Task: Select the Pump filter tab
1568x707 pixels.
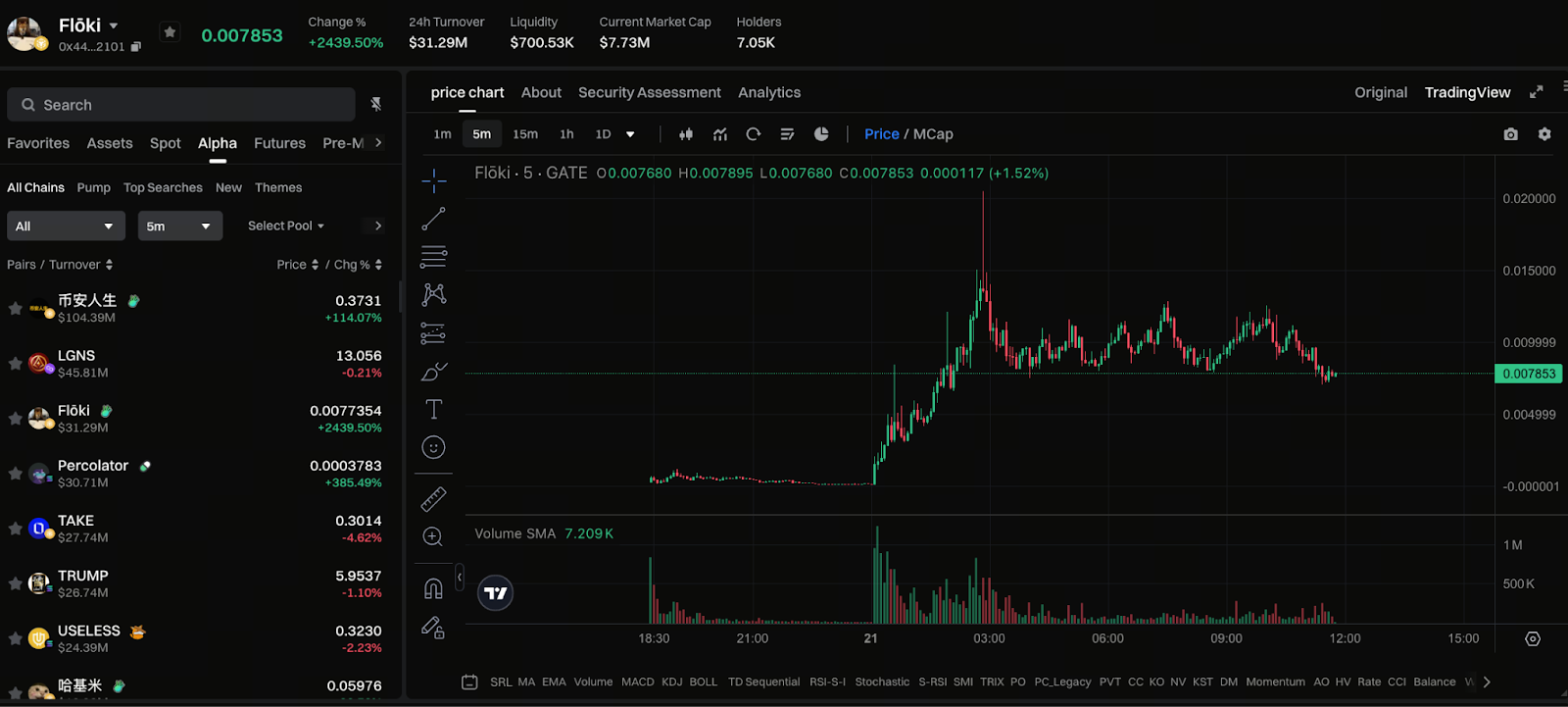Action: point(94,187)
